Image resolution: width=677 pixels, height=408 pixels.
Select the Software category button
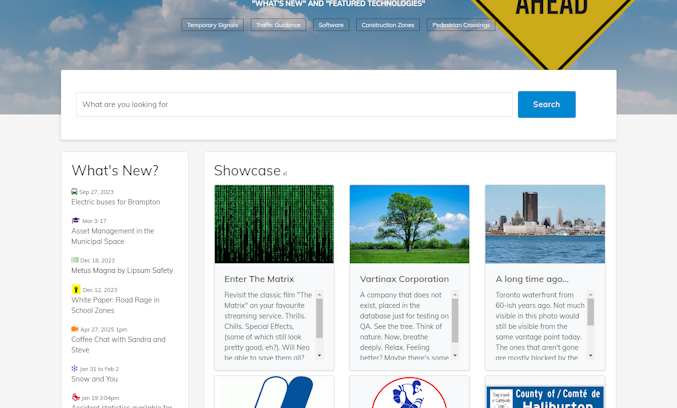click(331, 25)
